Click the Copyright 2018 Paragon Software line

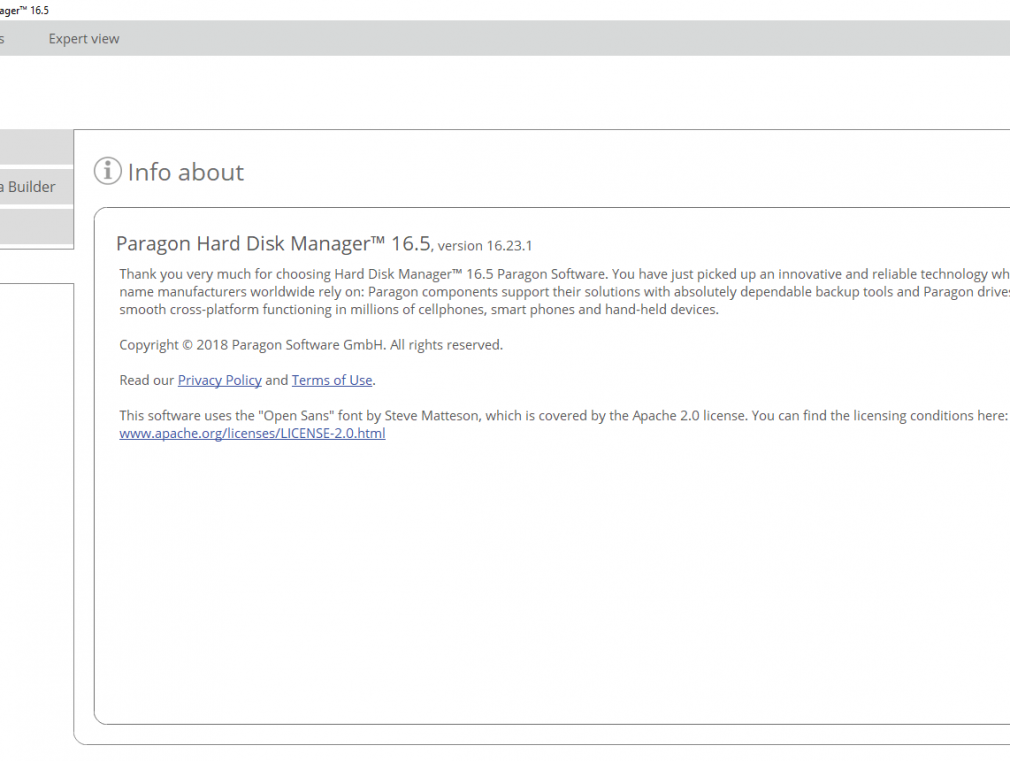point(310,345)
